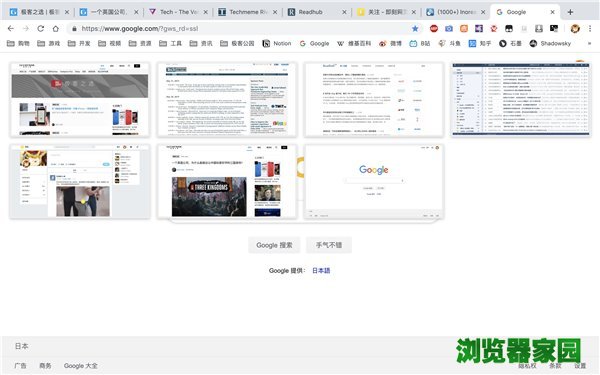Open the Notion bookmark
This screenshot has height=375, width=600.
click(277, 44)
